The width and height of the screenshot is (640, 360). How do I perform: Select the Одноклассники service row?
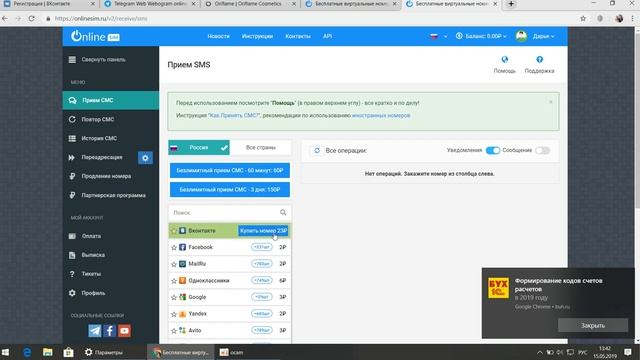230,281
